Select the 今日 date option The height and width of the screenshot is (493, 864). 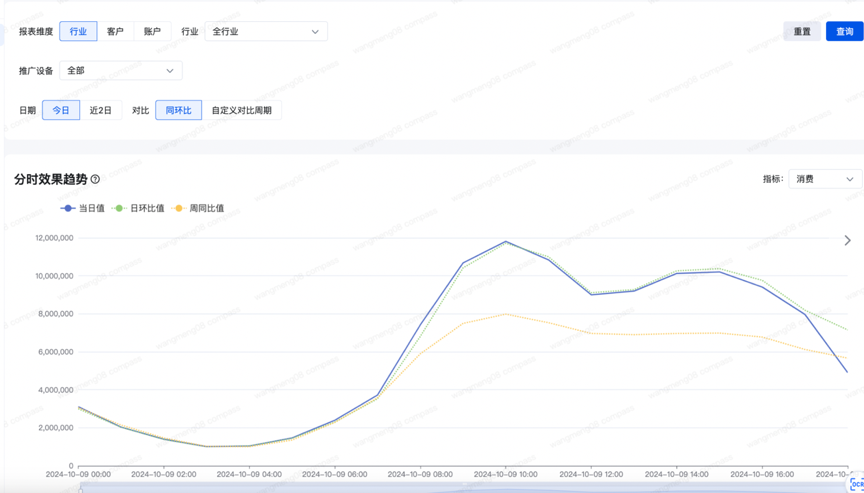coord(61,110)
